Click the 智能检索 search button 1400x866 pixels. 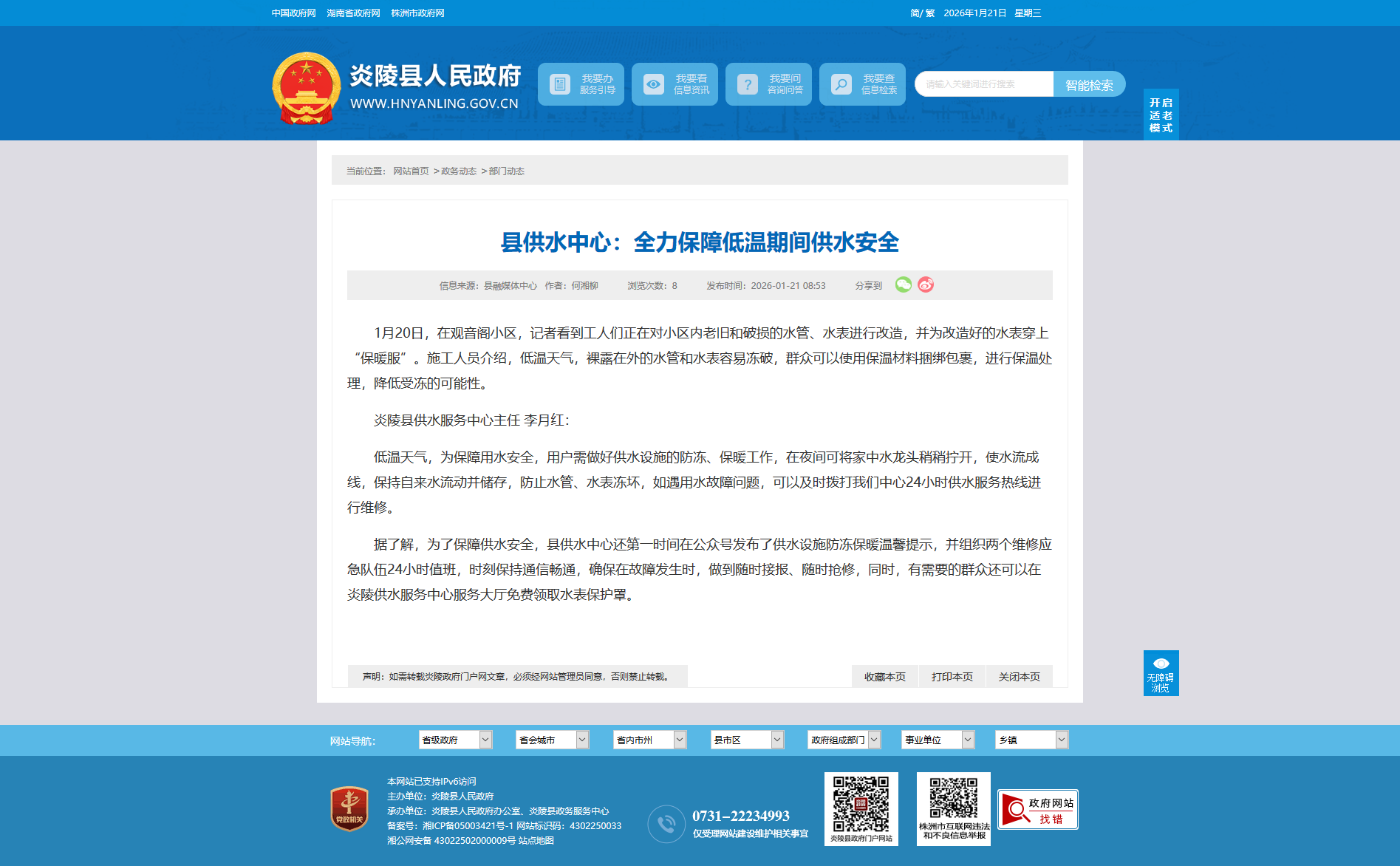tap(1089, 85)
